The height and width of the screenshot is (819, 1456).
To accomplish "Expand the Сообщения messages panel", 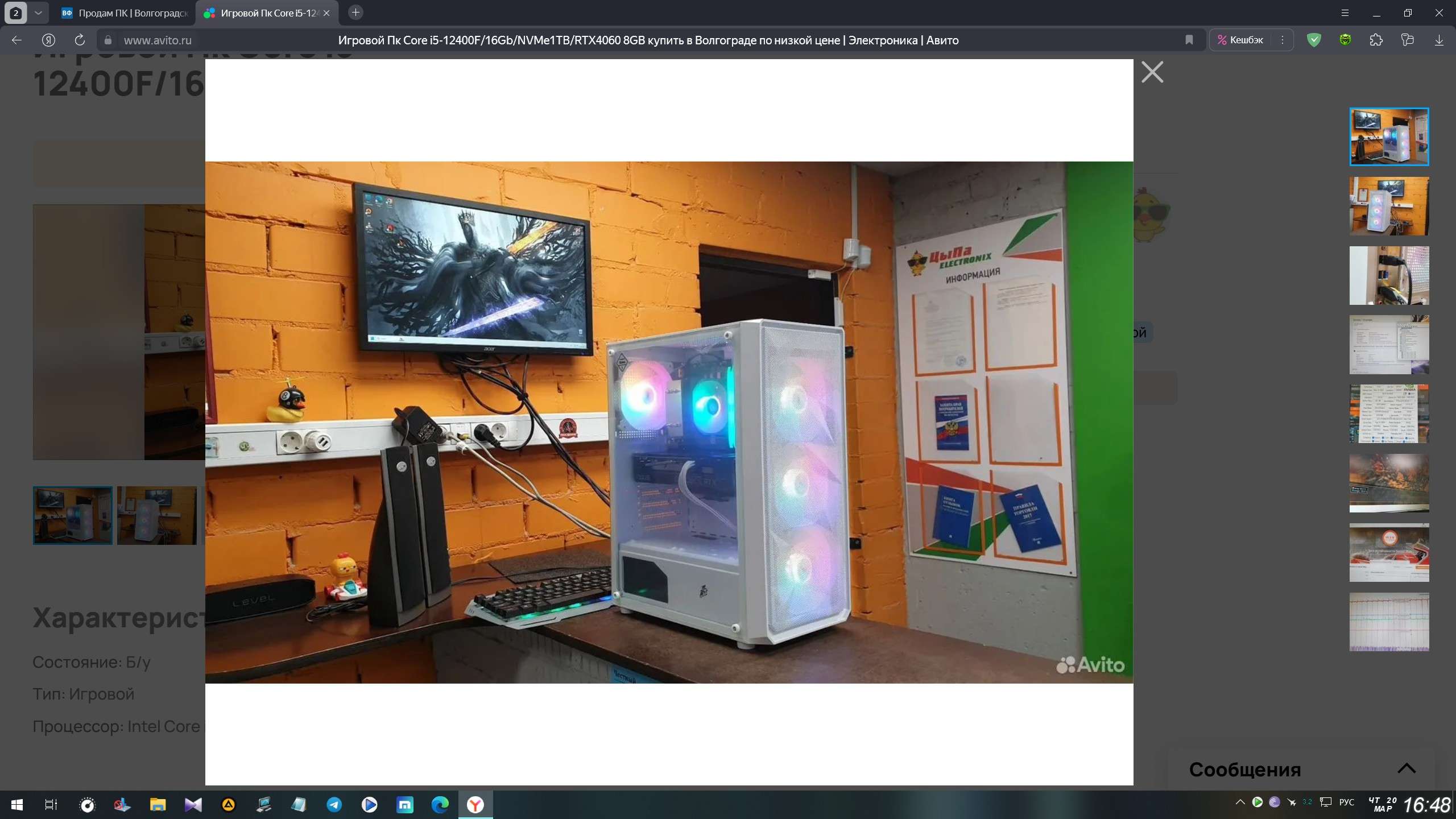I will pos(1406,768).
